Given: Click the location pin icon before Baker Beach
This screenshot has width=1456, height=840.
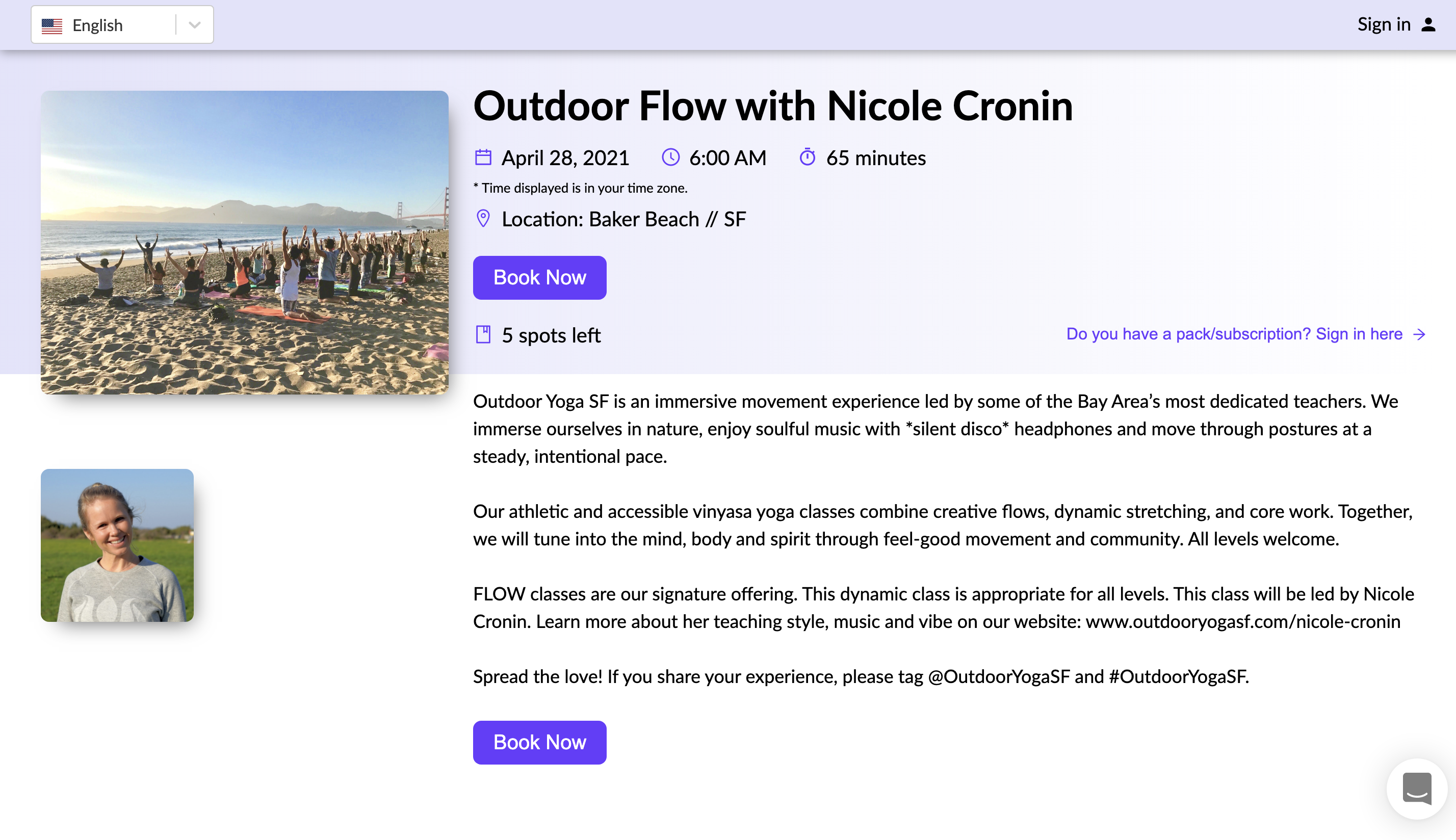Looking at the screenshot, I should coord(483,219).
